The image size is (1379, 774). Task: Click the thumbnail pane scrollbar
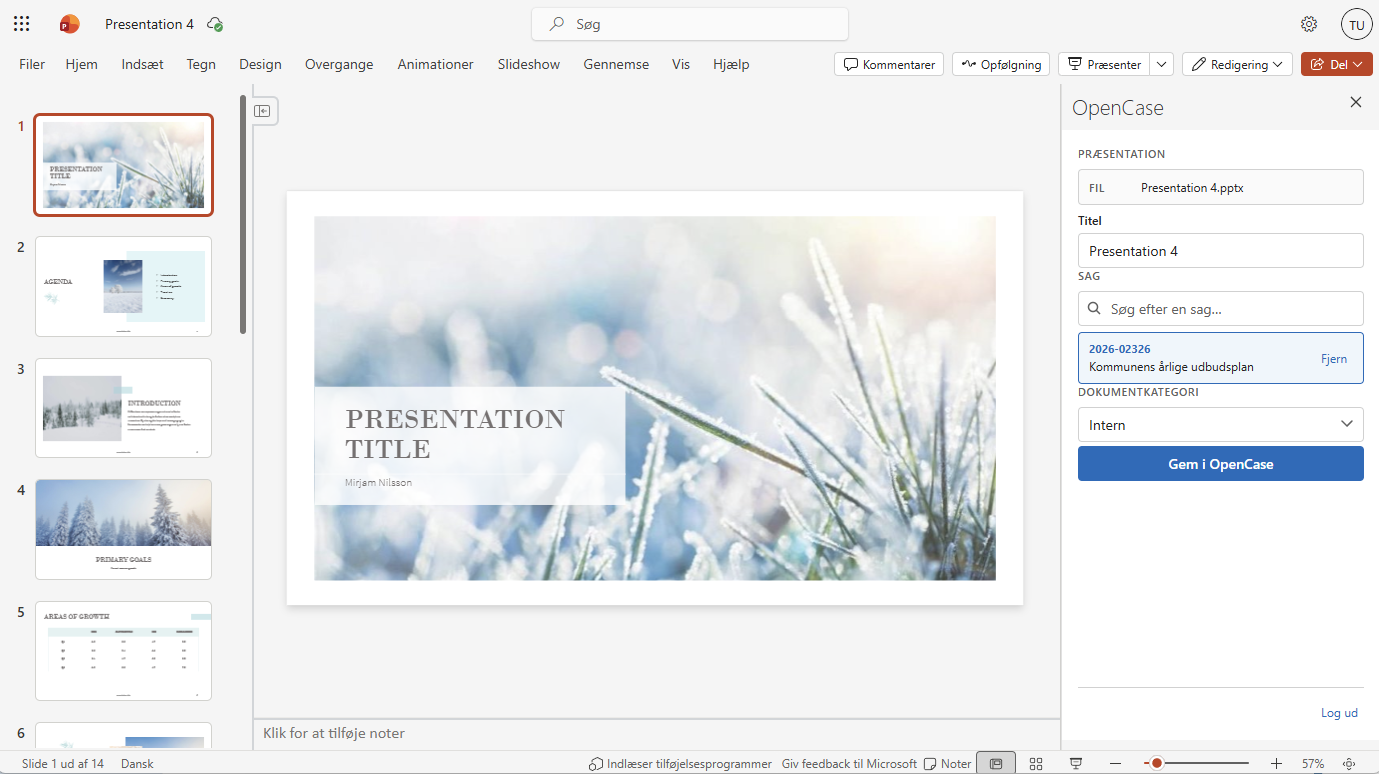point(243,215)
